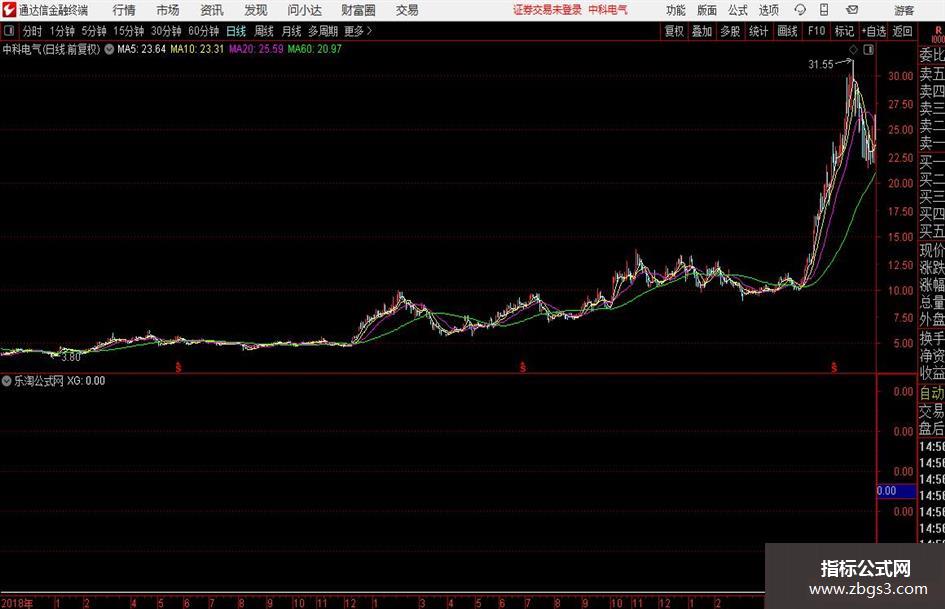This screenshot has width=945, height=609.
Task: Click the 3.80 low price label
Action: pyautogui.click(x=71, y=357)
